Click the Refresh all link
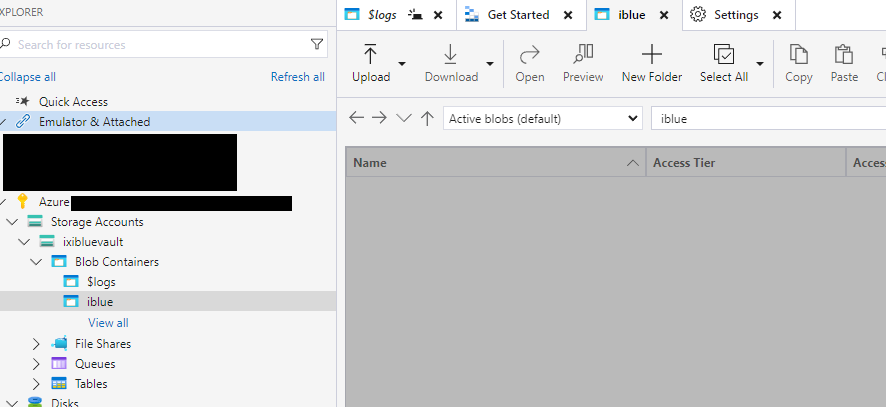The image size is (886, 407). click(297, 77)
